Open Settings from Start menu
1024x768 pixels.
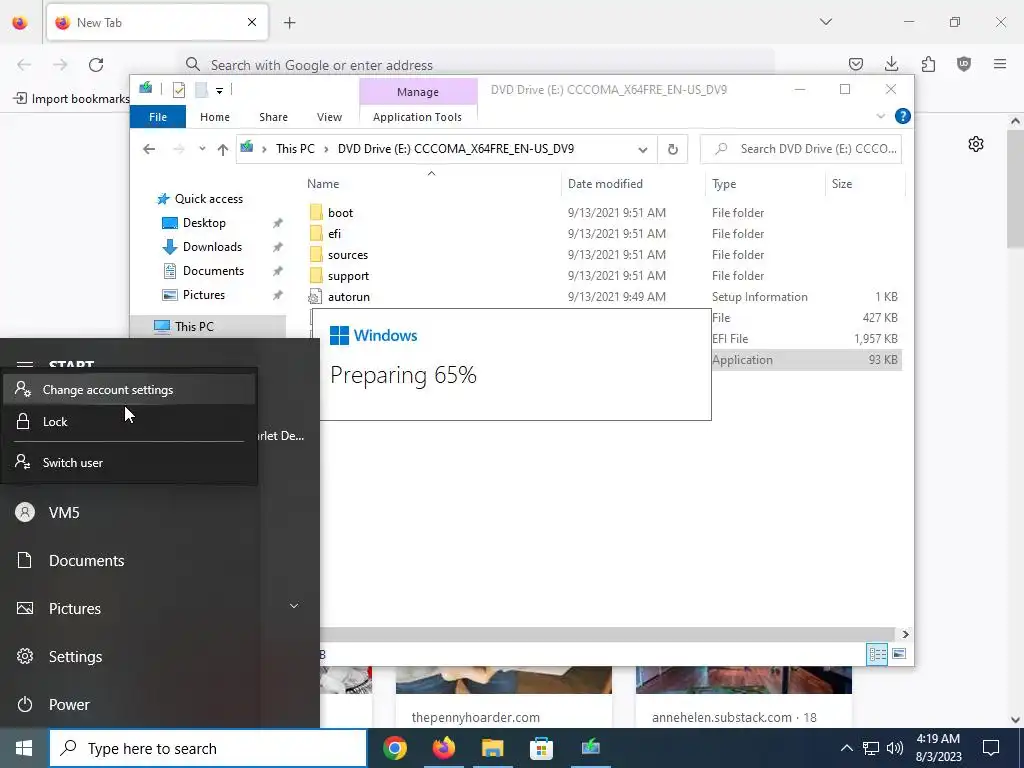[160, 656]
